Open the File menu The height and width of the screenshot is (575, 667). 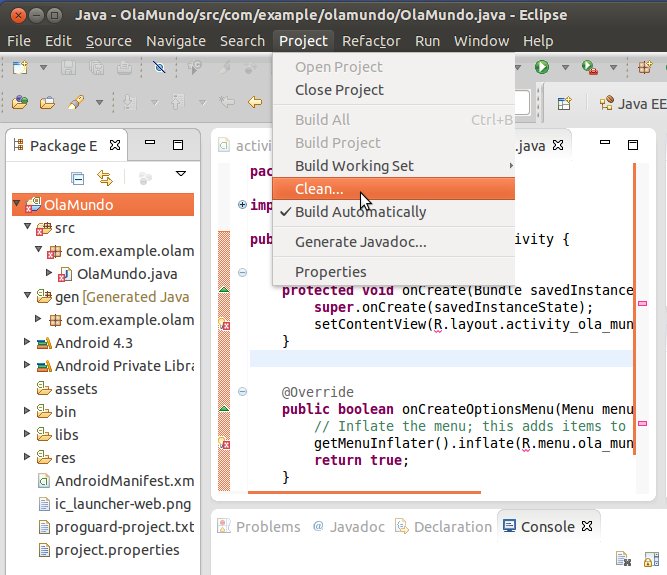[19, 41]
